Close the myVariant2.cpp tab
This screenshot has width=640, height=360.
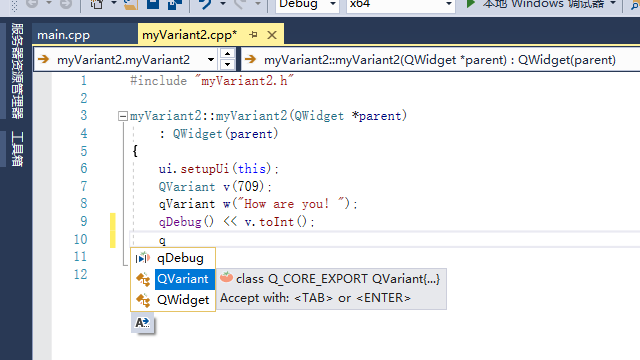coord(272,35)
